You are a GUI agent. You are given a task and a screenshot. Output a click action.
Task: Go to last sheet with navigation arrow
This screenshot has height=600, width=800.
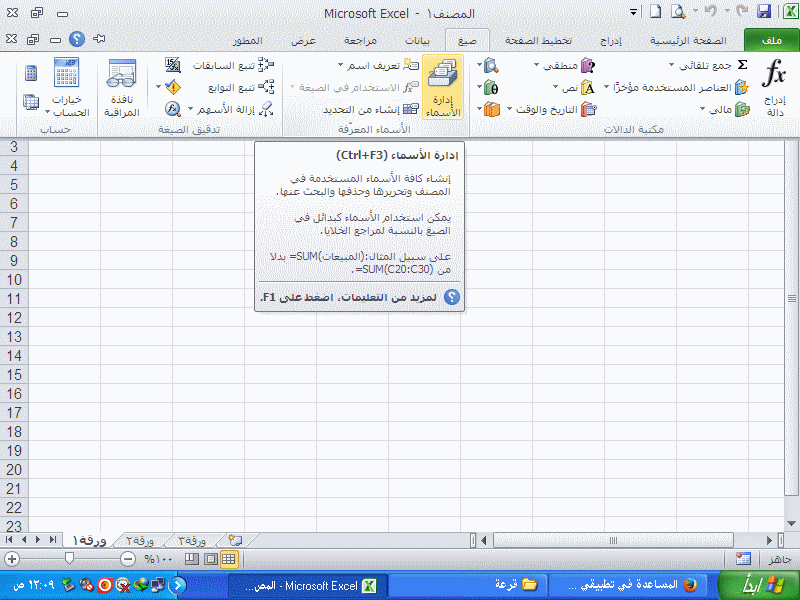pyautogui.click(x=53, y=540)
